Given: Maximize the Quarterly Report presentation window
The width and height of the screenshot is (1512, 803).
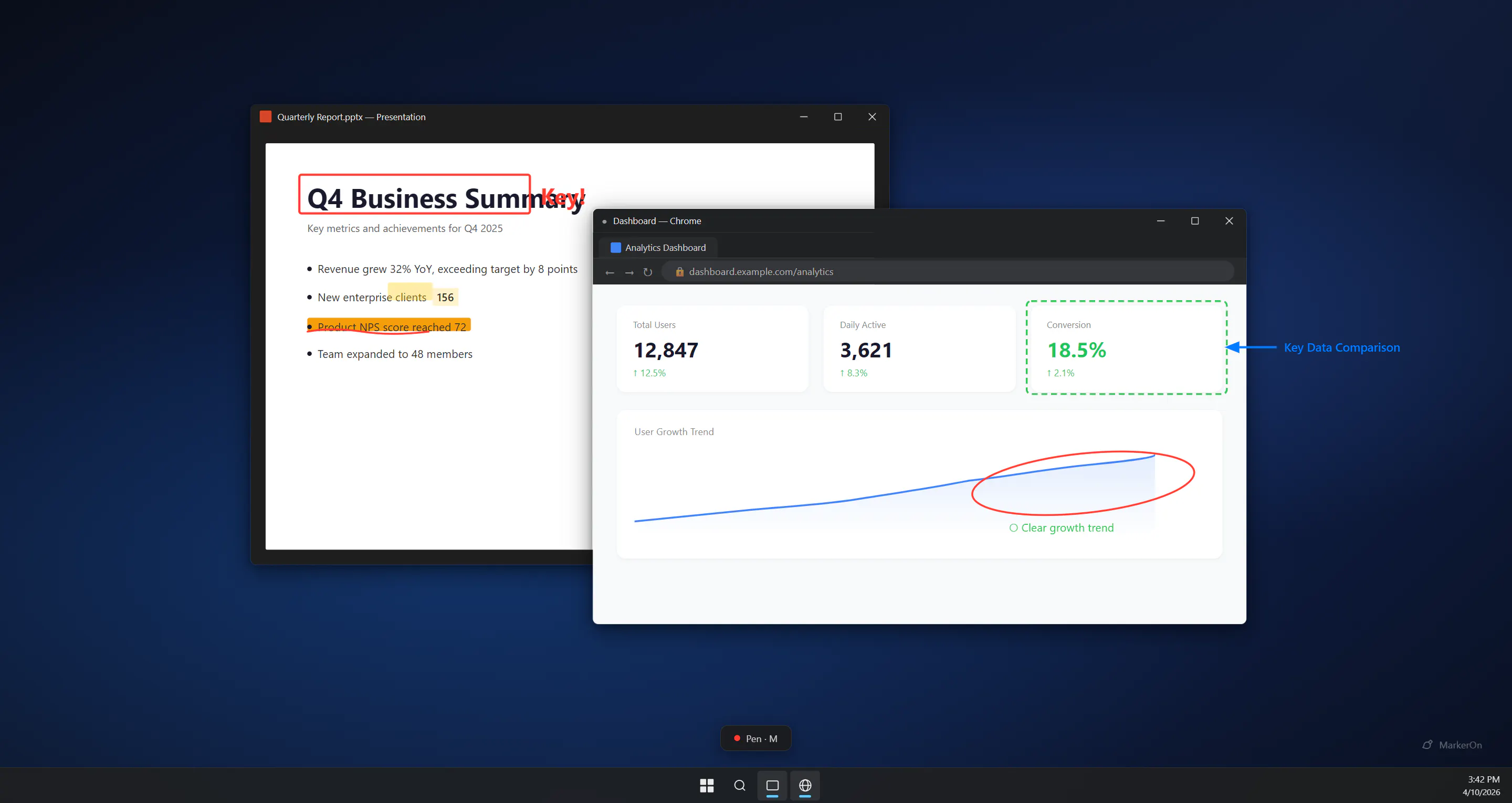Looking at the screenshot, I should (837, 117).
